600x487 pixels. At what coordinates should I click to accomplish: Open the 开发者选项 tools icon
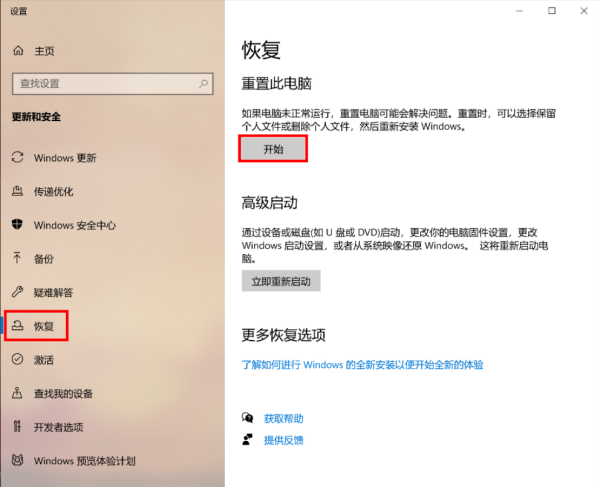(x=17, y=426)
